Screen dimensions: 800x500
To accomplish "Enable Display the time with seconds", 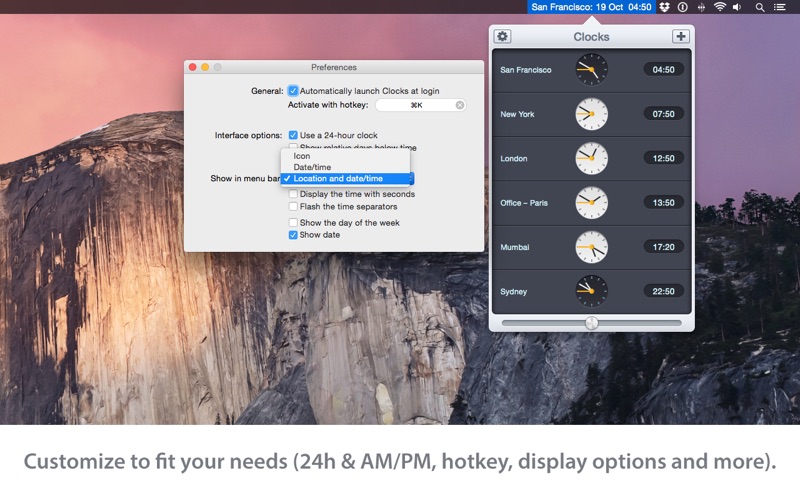I will tap(293, 194).
